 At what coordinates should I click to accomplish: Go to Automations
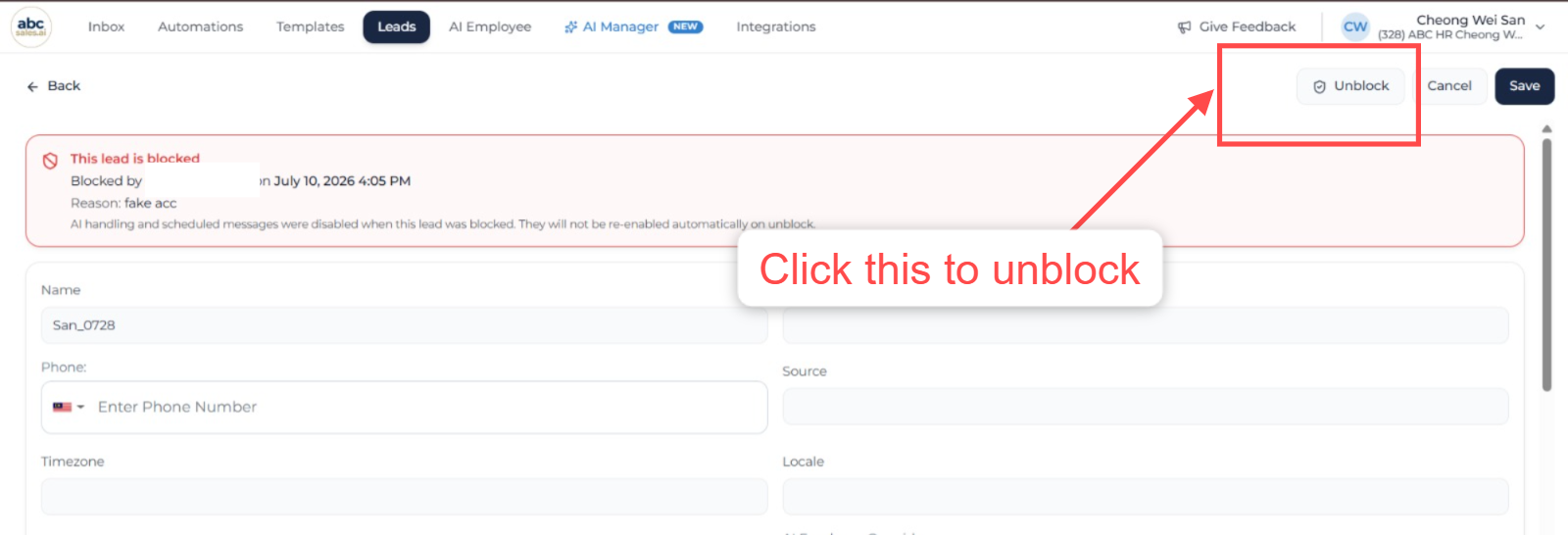(x=200, y=26)
